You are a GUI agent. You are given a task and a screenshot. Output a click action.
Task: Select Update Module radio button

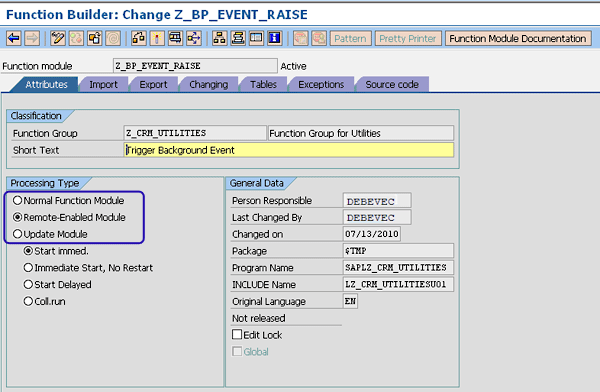[17, 234]
